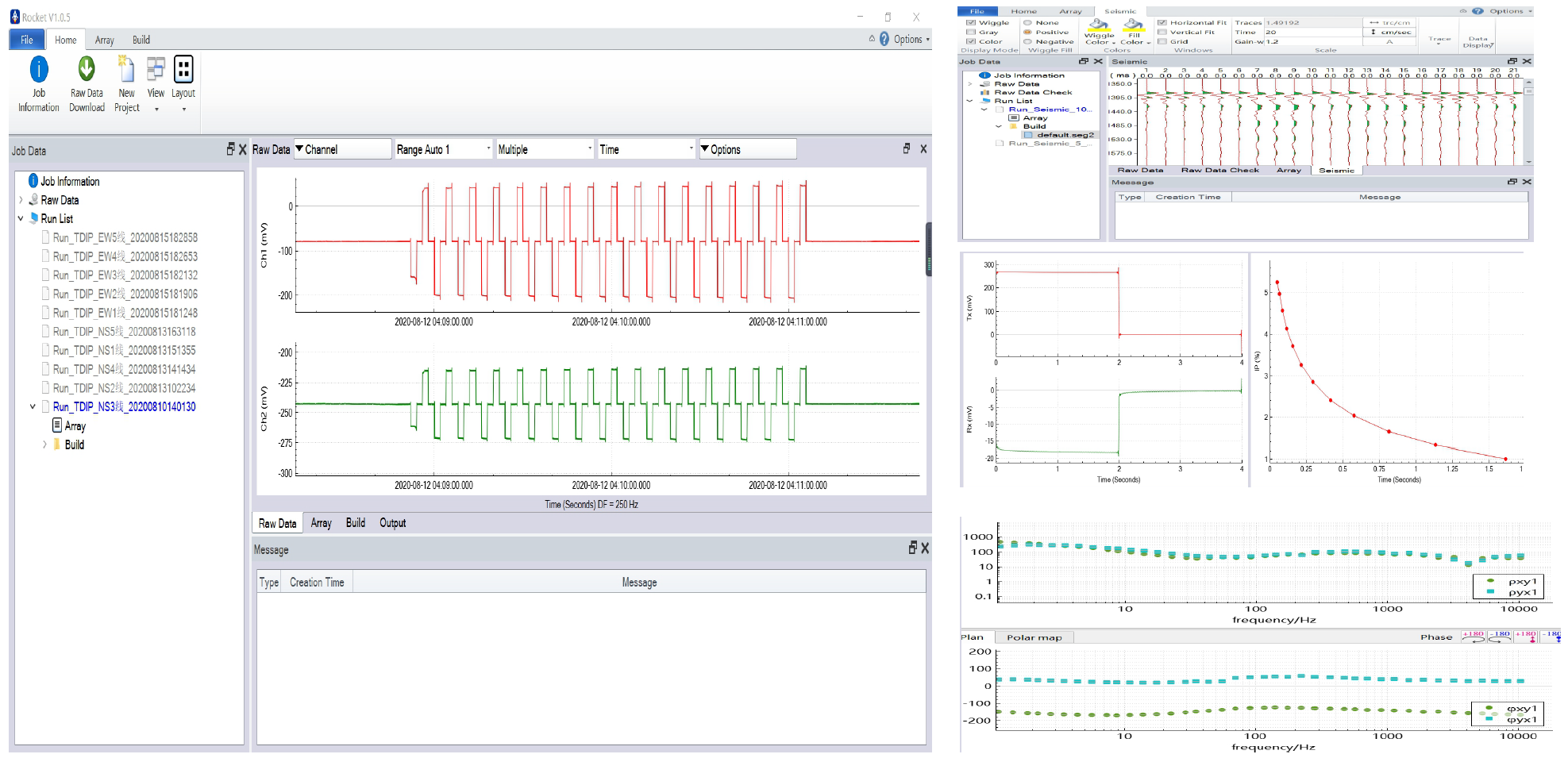The width and height of the screenshot is (1568, 758).
Task: Select default.seg2 file in Seismic tree
Action: point(1065,135)
